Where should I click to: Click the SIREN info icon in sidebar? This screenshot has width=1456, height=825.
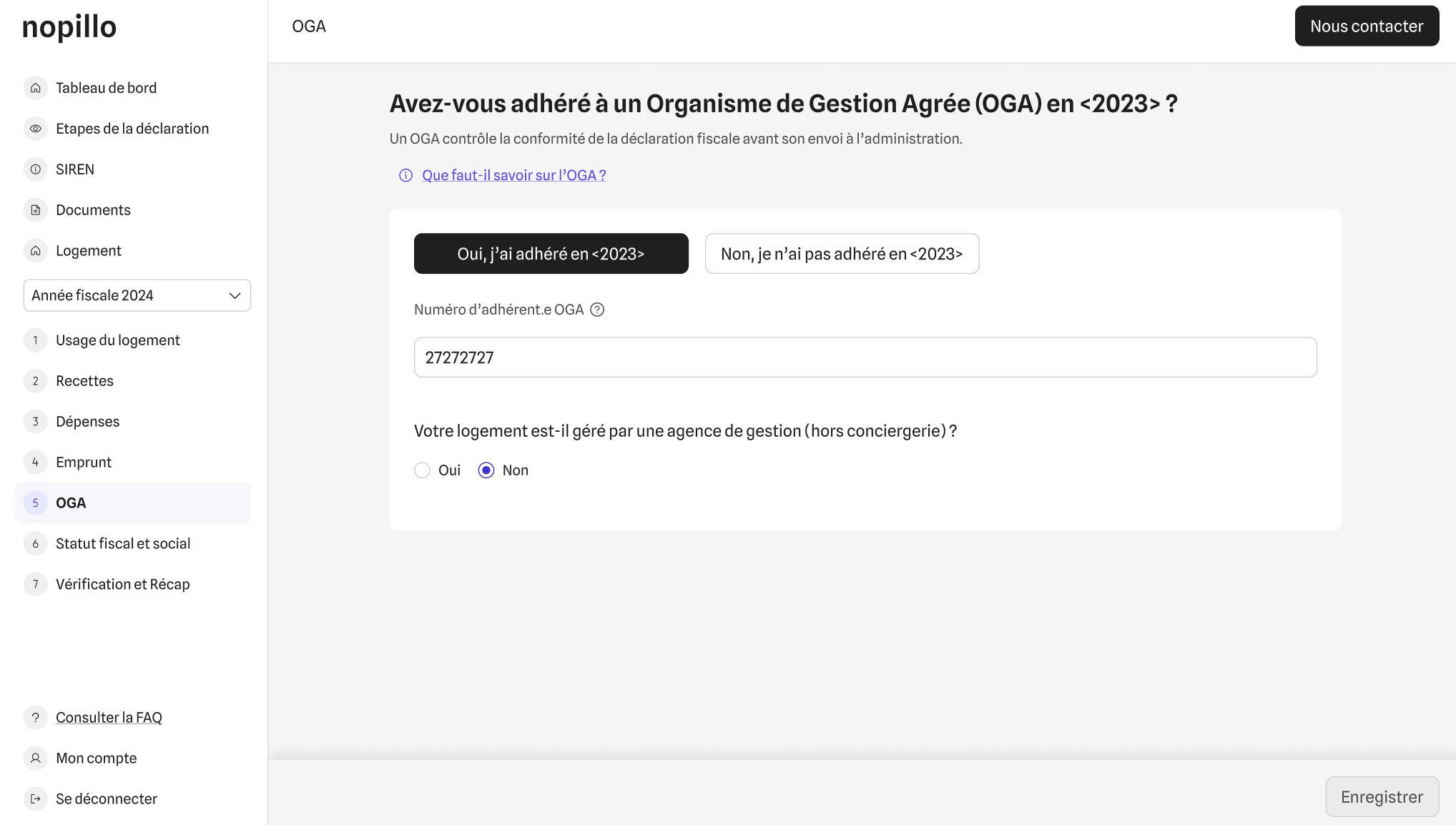click(36, 169)
